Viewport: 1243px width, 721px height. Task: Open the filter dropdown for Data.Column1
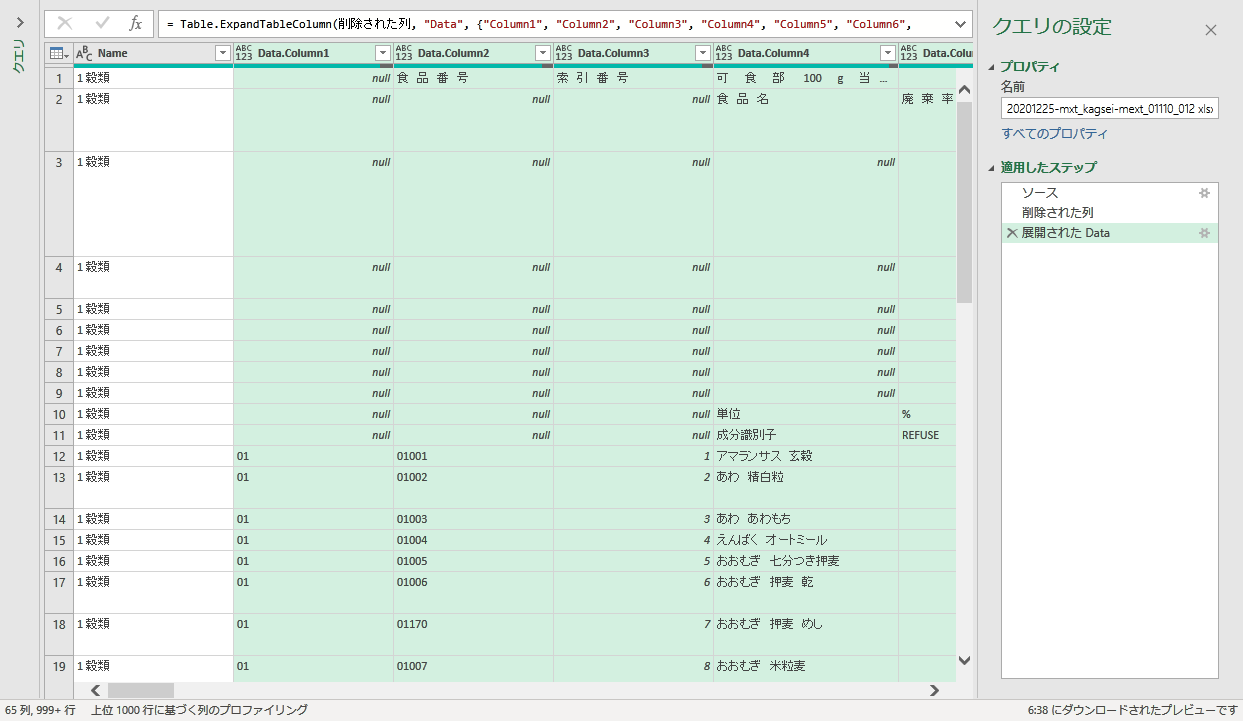coord(382,53)
